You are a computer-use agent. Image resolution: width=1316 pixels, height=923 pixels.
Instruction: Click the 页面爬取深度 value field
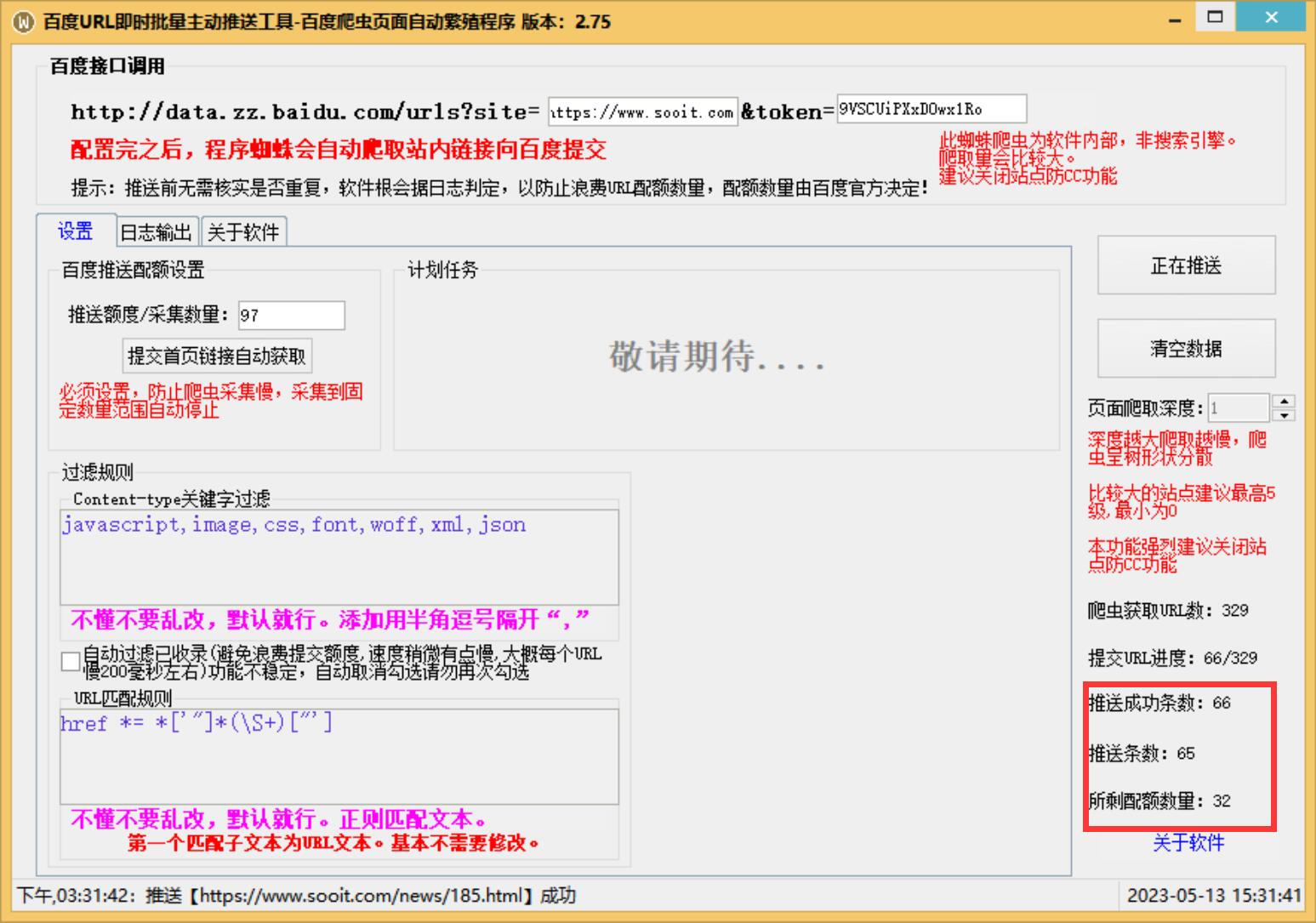pyautogui.click(x=1239, y=407)
